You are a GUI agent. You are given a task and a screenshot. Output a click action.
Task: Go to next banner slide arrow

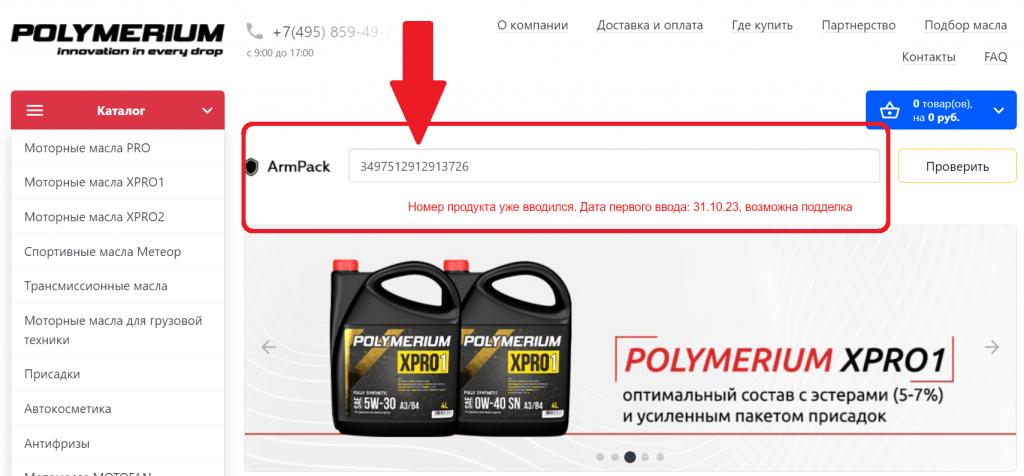991,347
